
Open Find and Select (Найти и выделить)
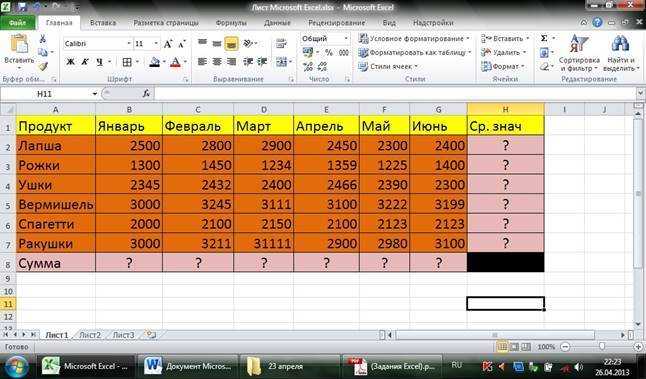click(621, 53)
